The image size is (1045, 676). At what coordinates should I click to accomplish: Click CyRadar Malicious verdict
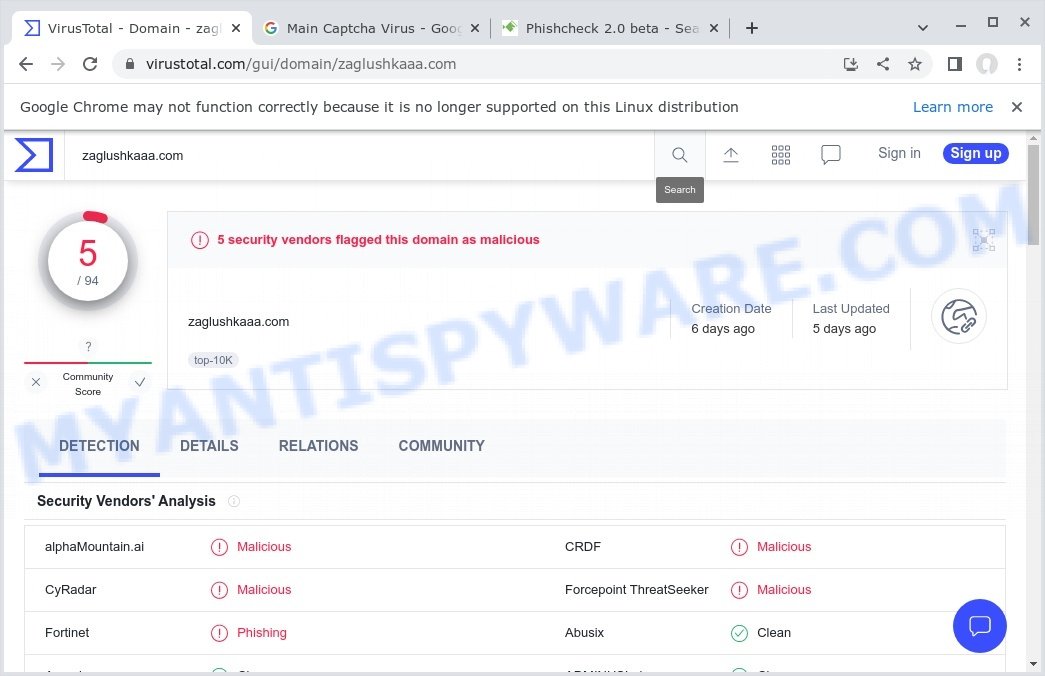[x=264, y=589]
